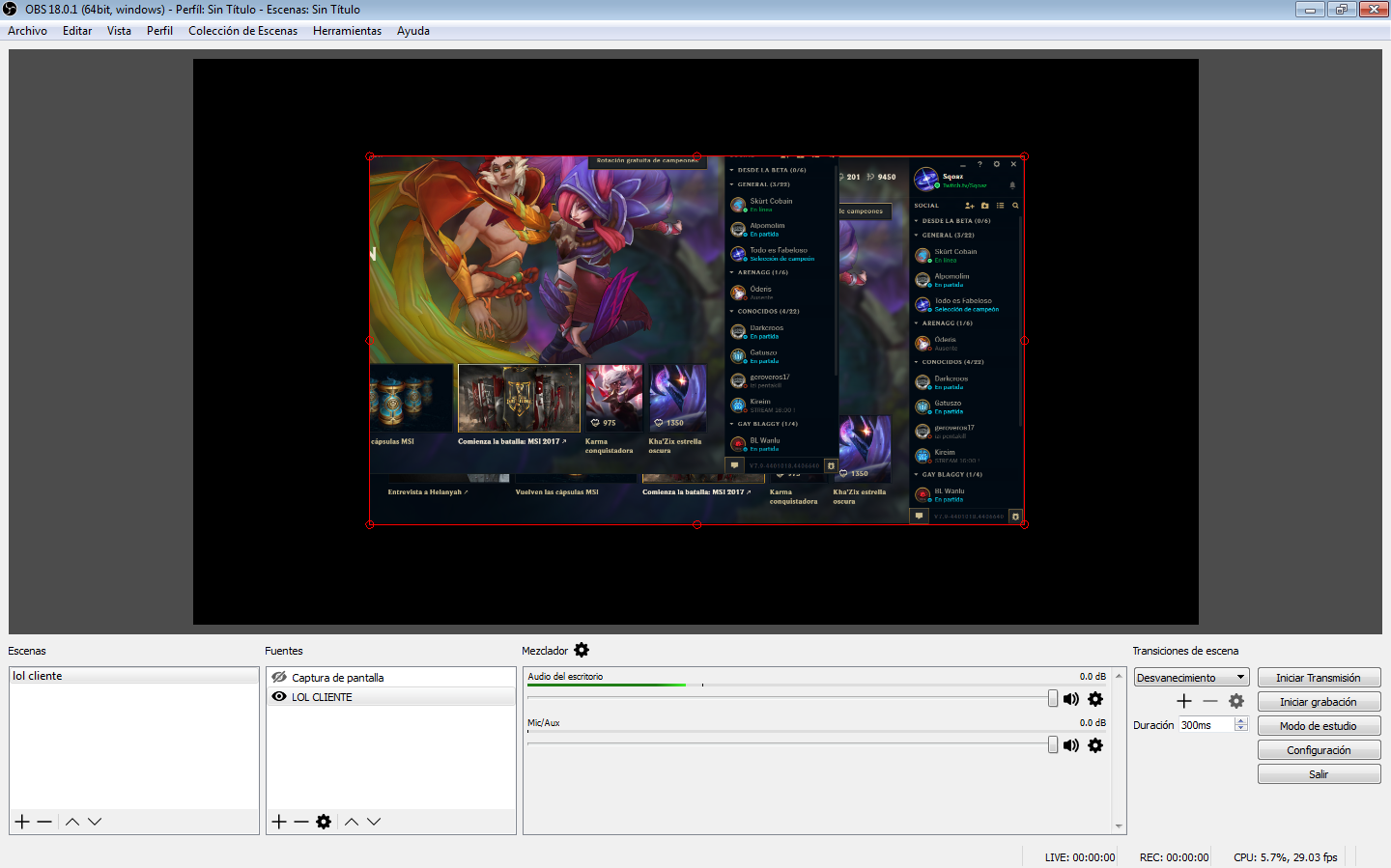Image resolution: width=1391 pixels, height=868 pixels.
Task: Move source up in Fuentes list
Action: click(x=352, y=822)
